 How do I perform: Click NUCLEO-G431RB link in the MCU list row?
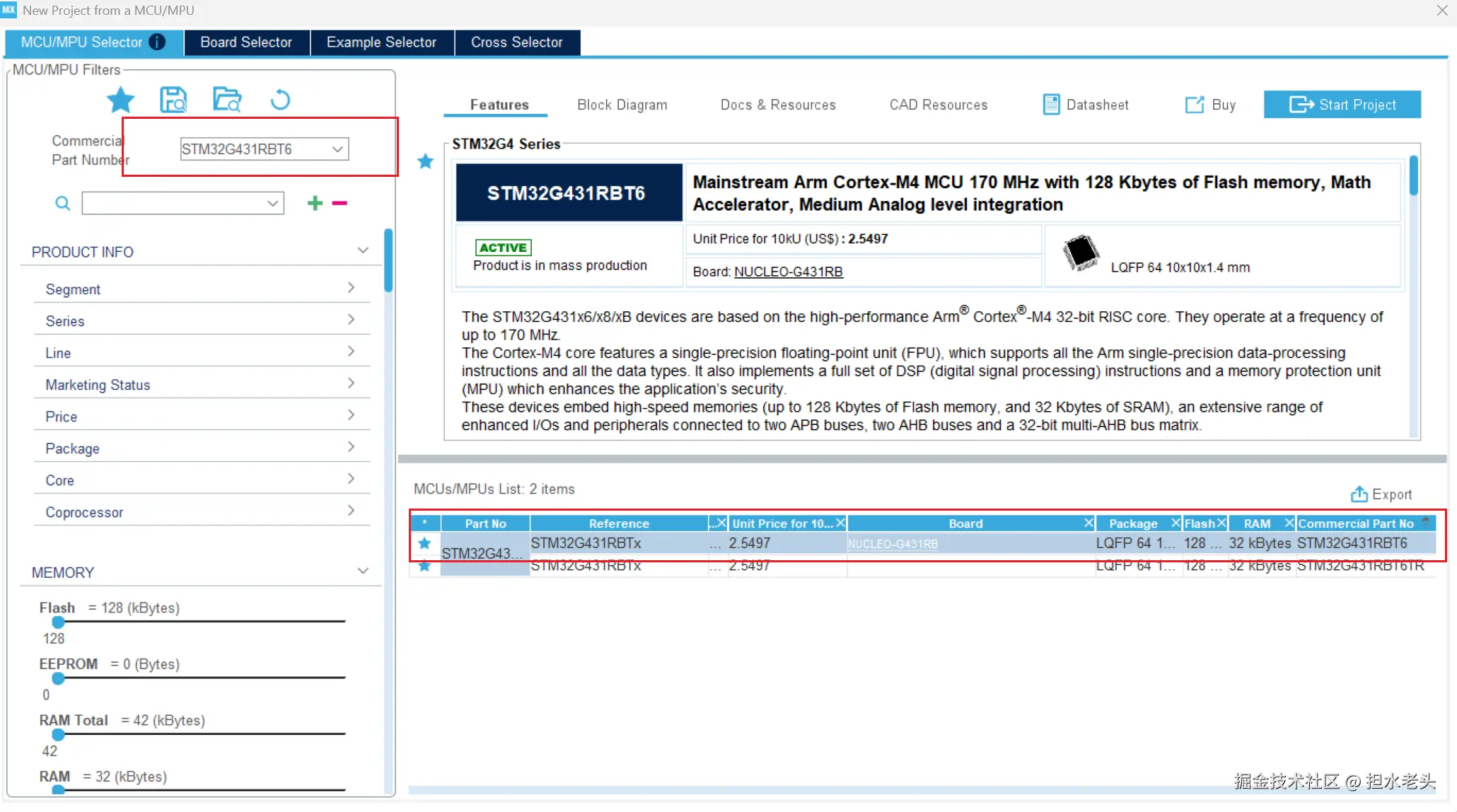click(893, 544)
